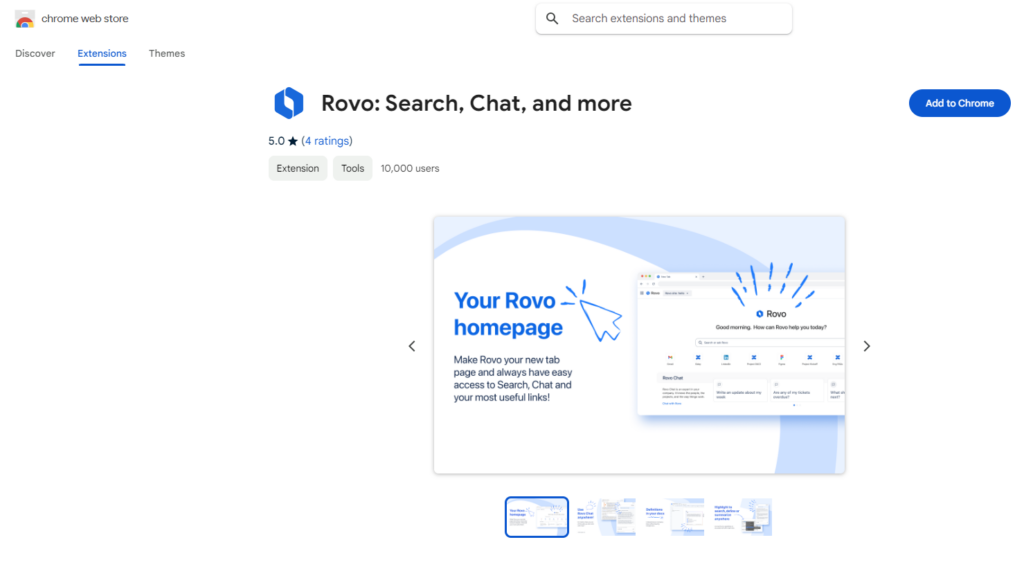Focus the Search extensions and themes field
The image size is (1024, 569).
pos(664,18)
